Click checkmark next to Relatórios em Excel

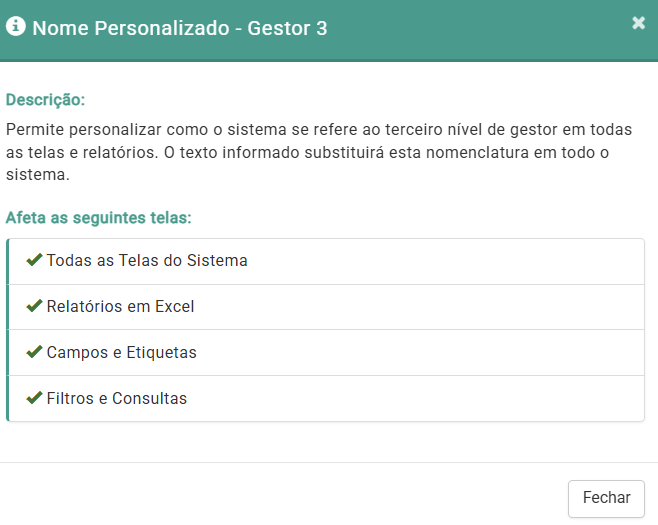pyautogui.click(x=34, y=306)
